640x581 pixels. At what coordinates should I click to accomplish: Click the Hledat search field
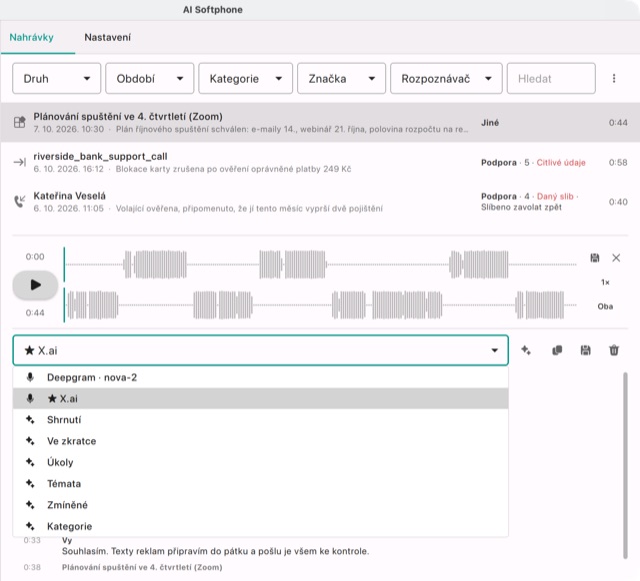(x=551, y=78)
